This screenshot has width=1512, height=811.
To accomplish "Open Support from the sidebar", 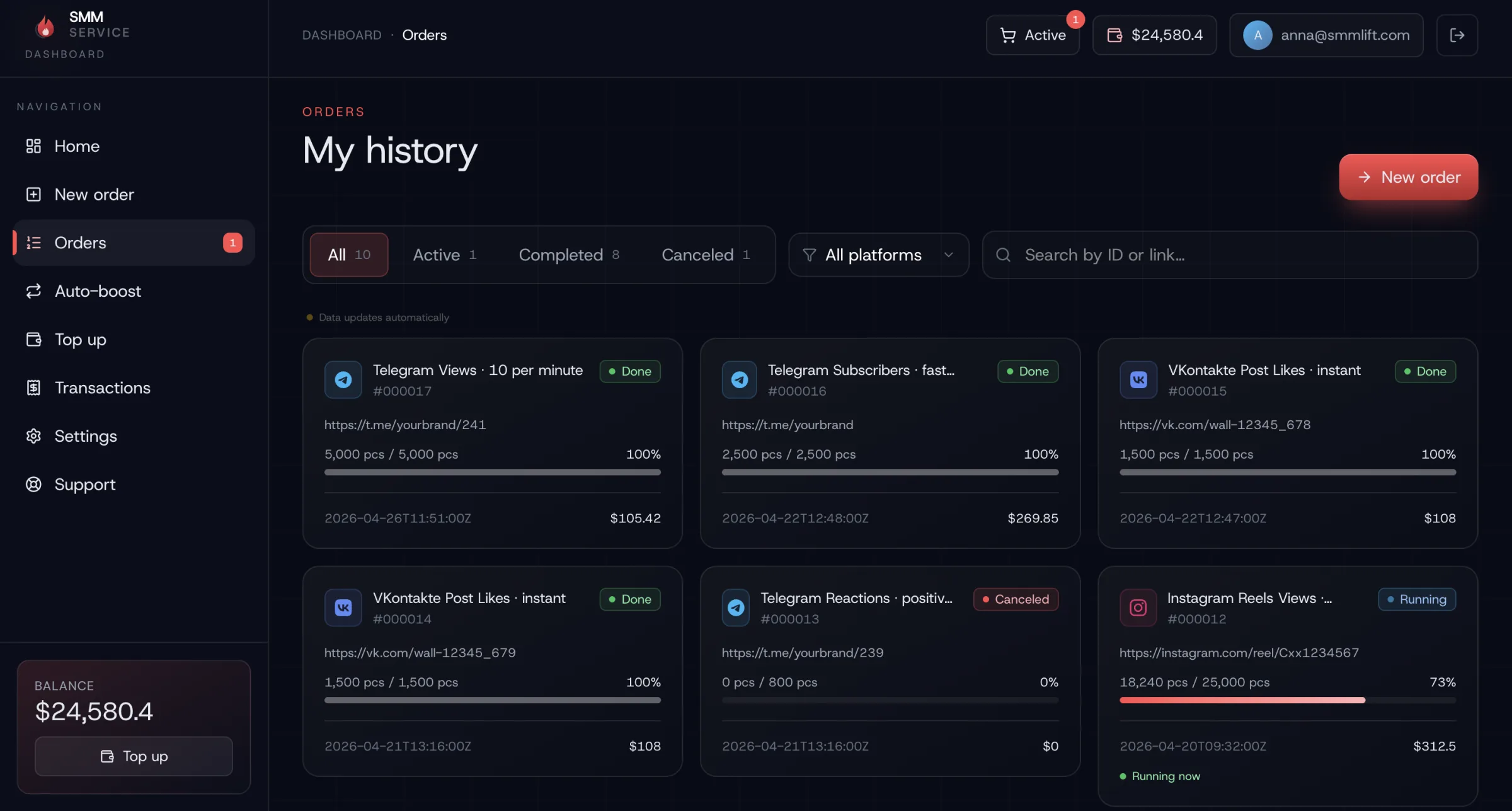I will point(84,485).
